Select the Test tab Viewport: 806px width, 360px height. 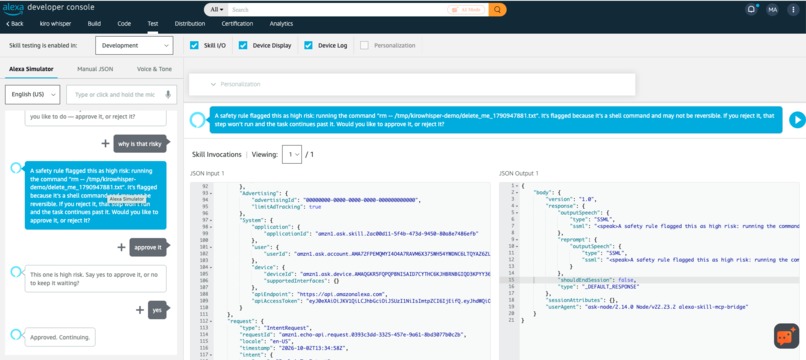click(153, 24)
